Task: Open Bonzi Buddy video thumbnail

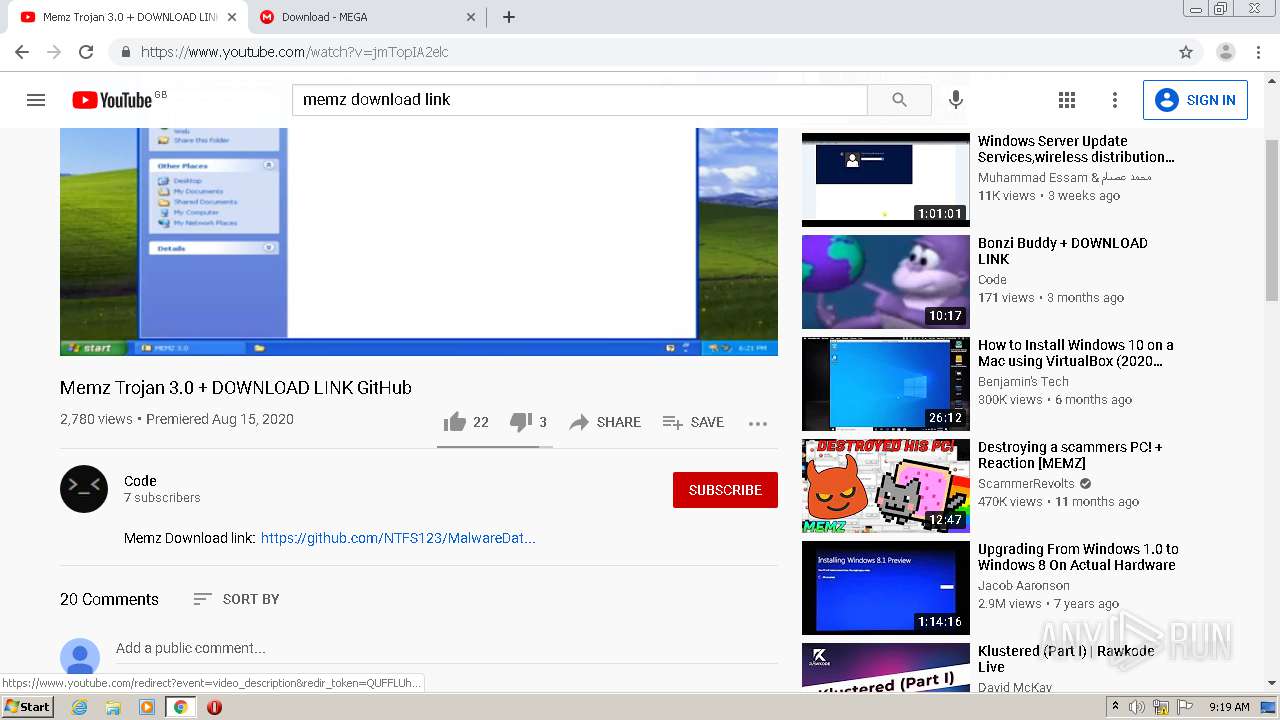Action: click(886, 282)
